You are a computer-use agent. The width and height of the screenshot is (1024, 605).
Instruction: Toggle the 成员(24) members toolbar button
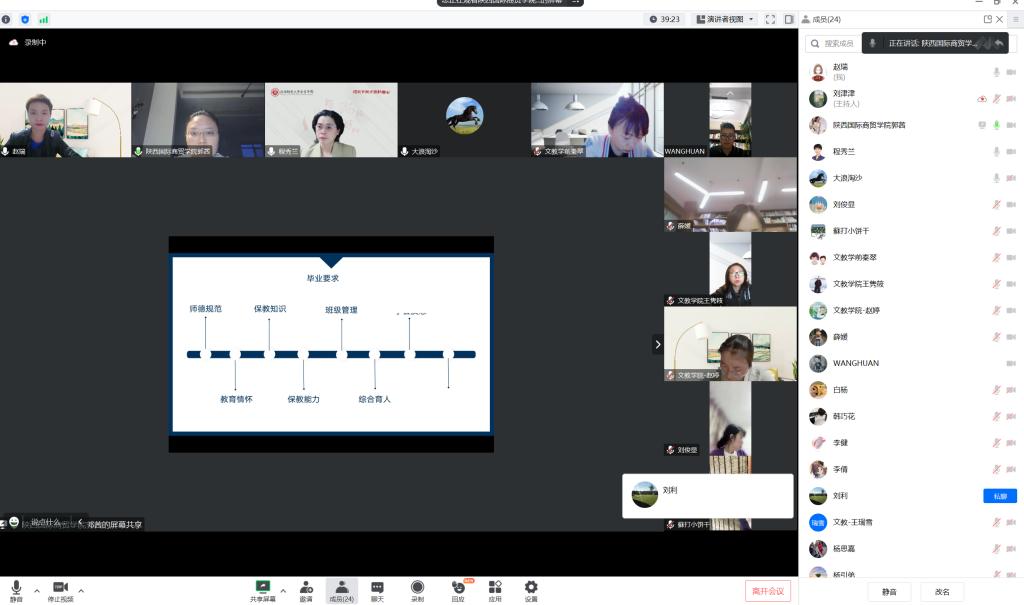pyautogui.click(x=342, y=591)
